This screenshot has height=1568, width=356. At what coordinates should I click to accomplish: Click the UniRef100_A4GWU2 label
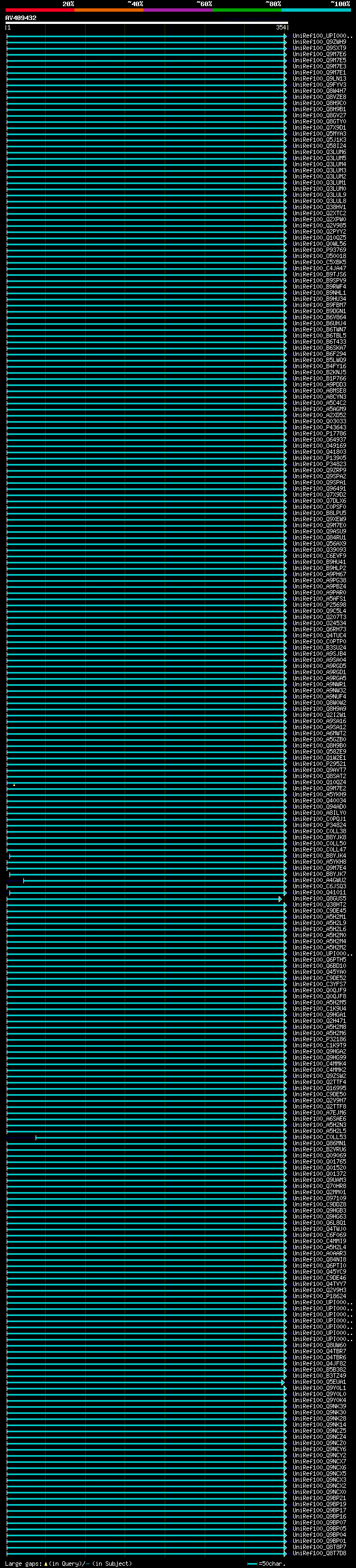319,880
